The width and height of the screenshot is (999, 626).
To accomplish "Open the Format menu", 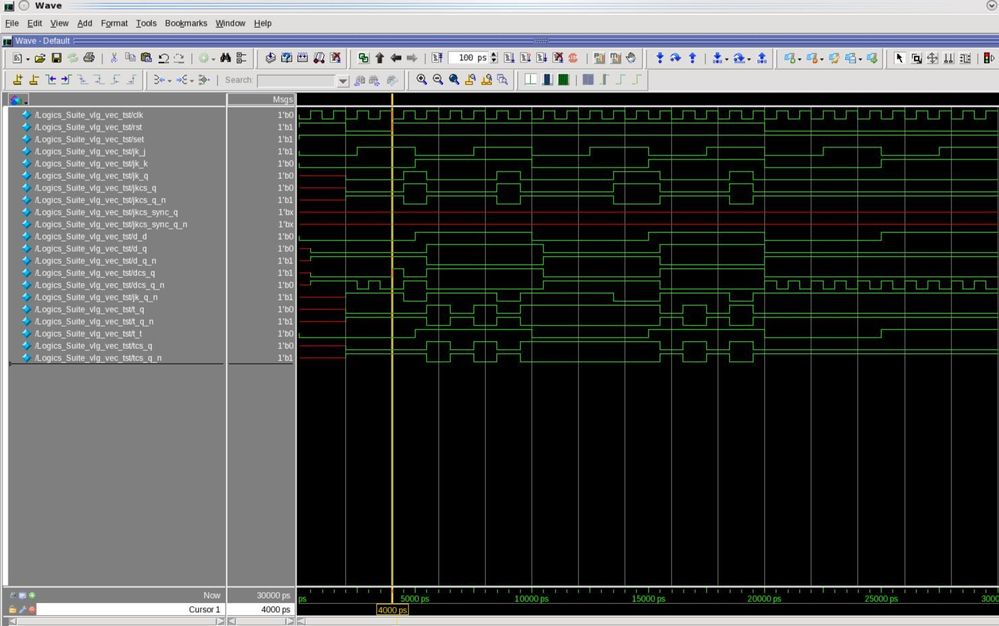I will click(x=114, y=23).
